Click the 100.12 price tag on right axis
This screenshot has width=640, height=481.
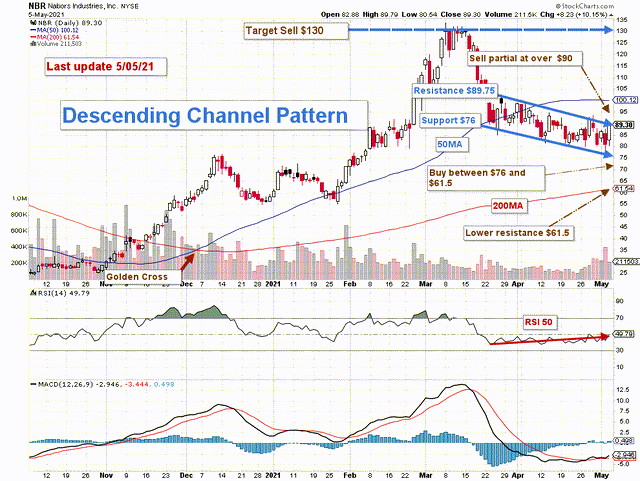tap(625, 100)
